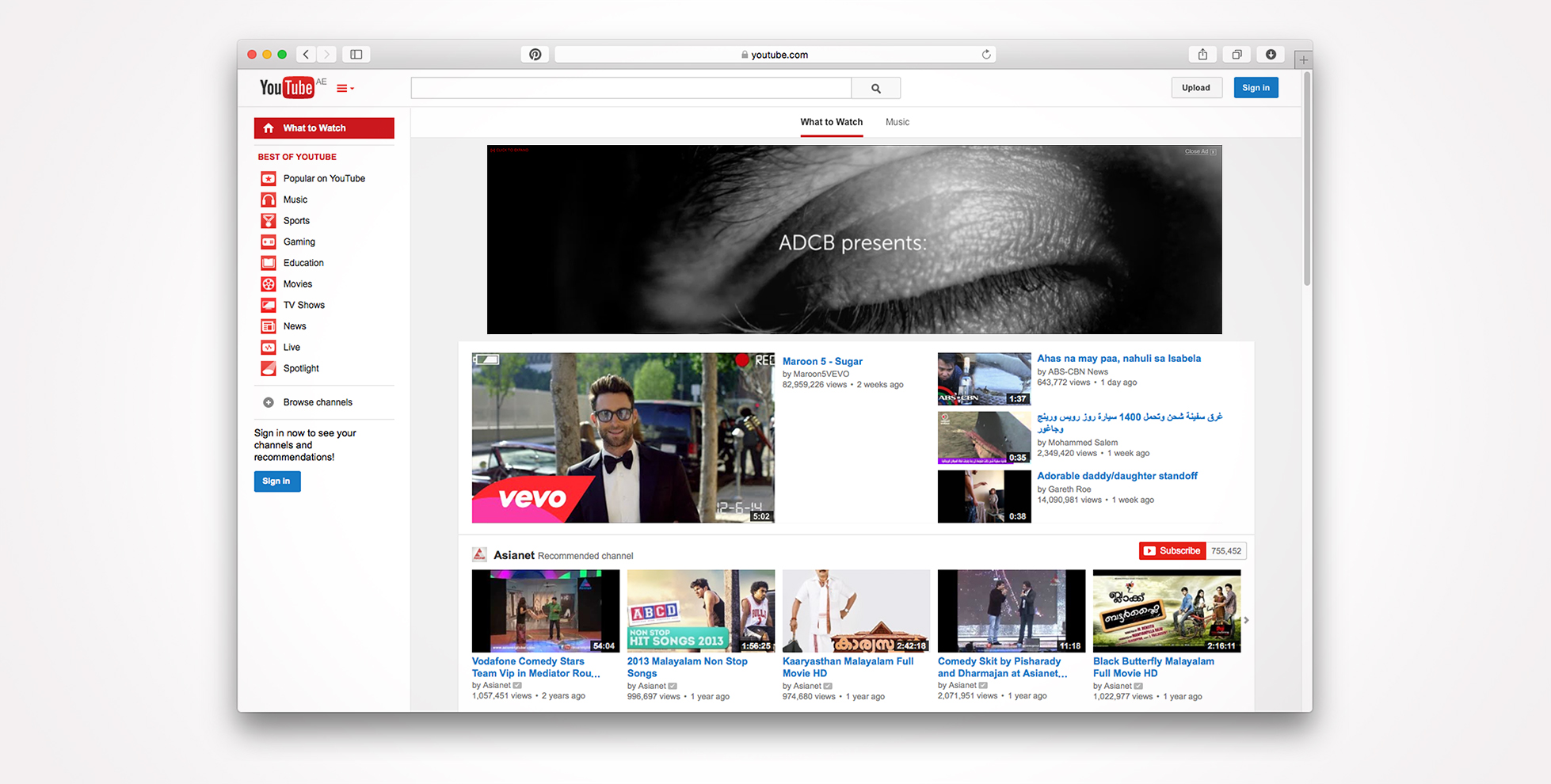Click the search magnifier button
Viewport: 1551px width, 784px height.
(x=876, y=88)
